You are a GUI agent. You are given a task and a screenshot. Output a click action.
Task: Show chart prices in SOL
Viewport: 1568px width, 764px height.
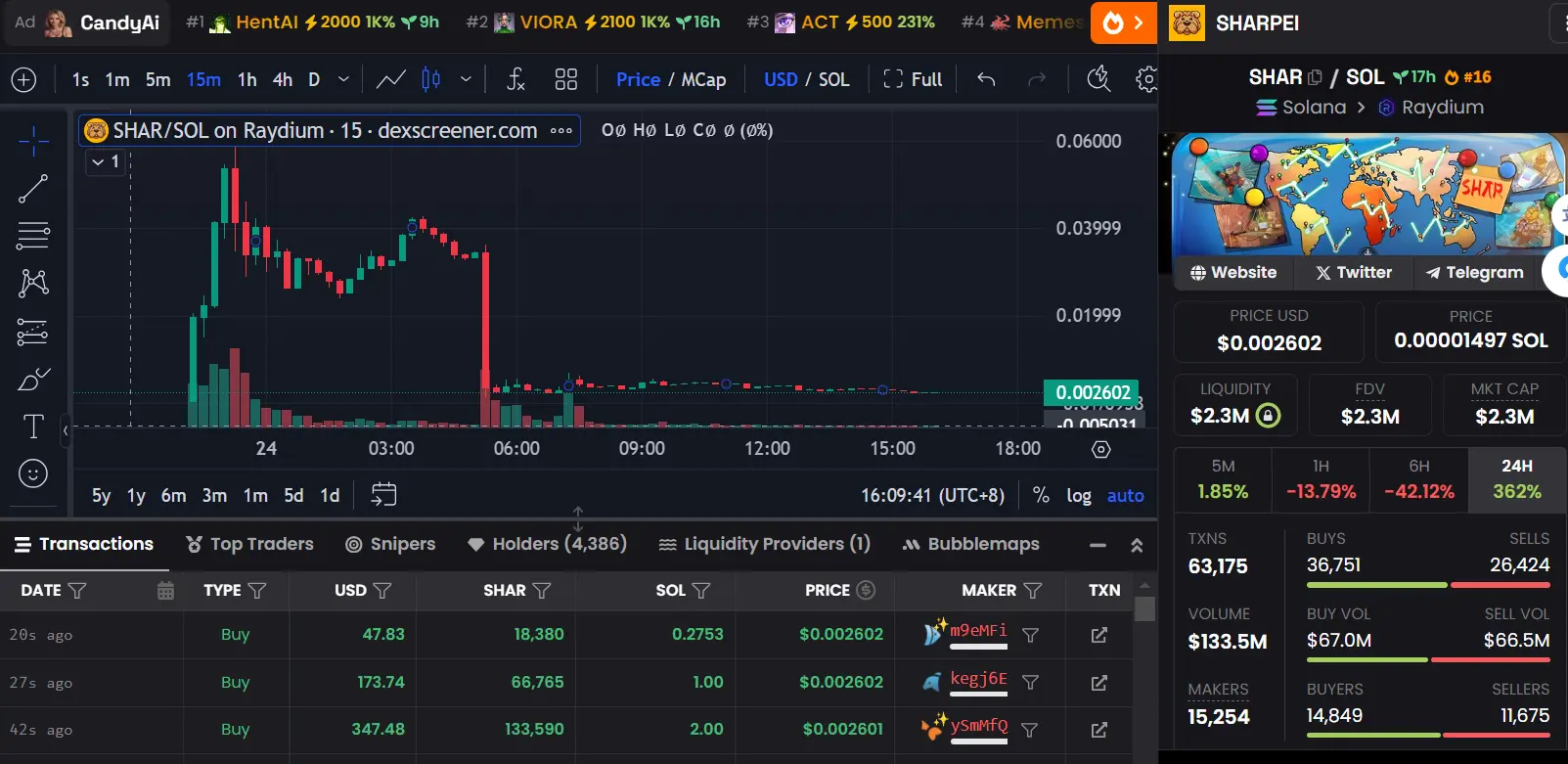833,79
